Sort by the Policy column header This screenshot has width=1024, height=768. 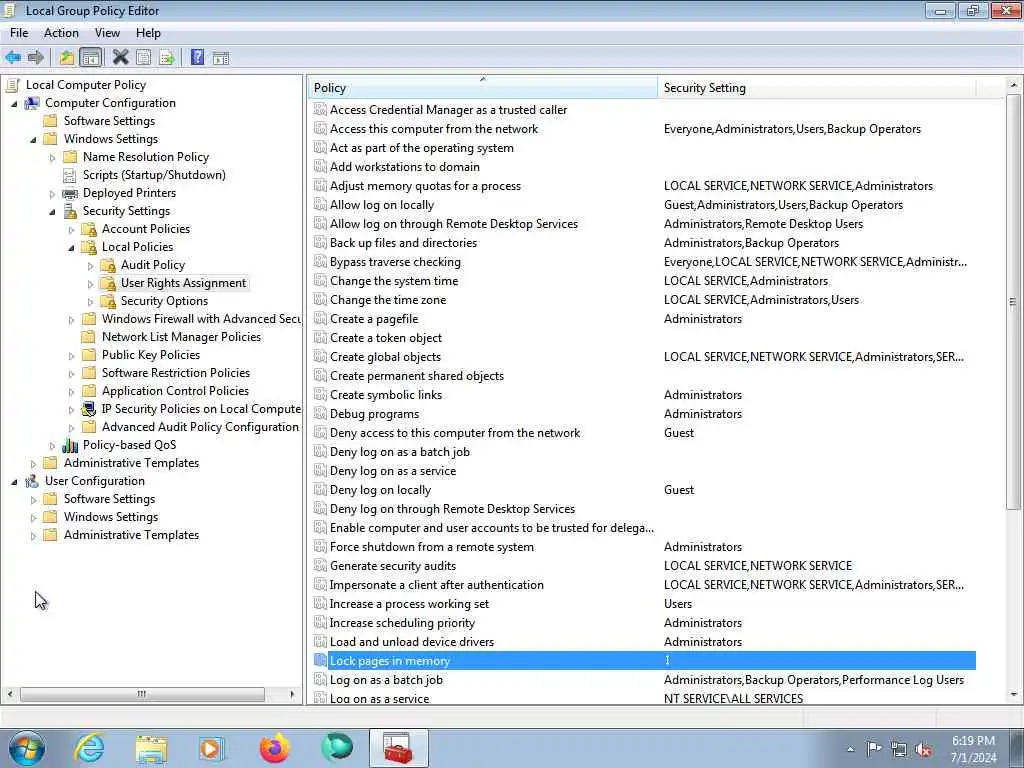(483, 88)
